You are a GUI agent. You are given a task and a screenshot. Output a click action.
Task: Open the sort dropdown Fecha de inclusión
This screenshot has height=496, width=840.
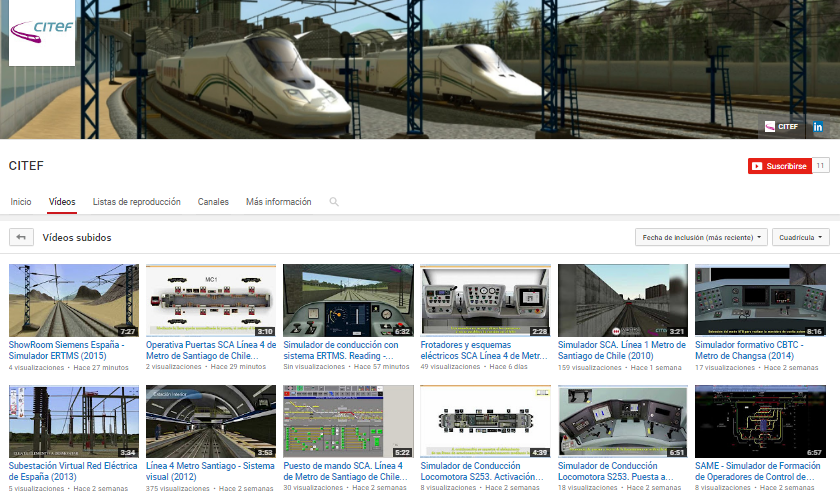(x=701, y=238)
